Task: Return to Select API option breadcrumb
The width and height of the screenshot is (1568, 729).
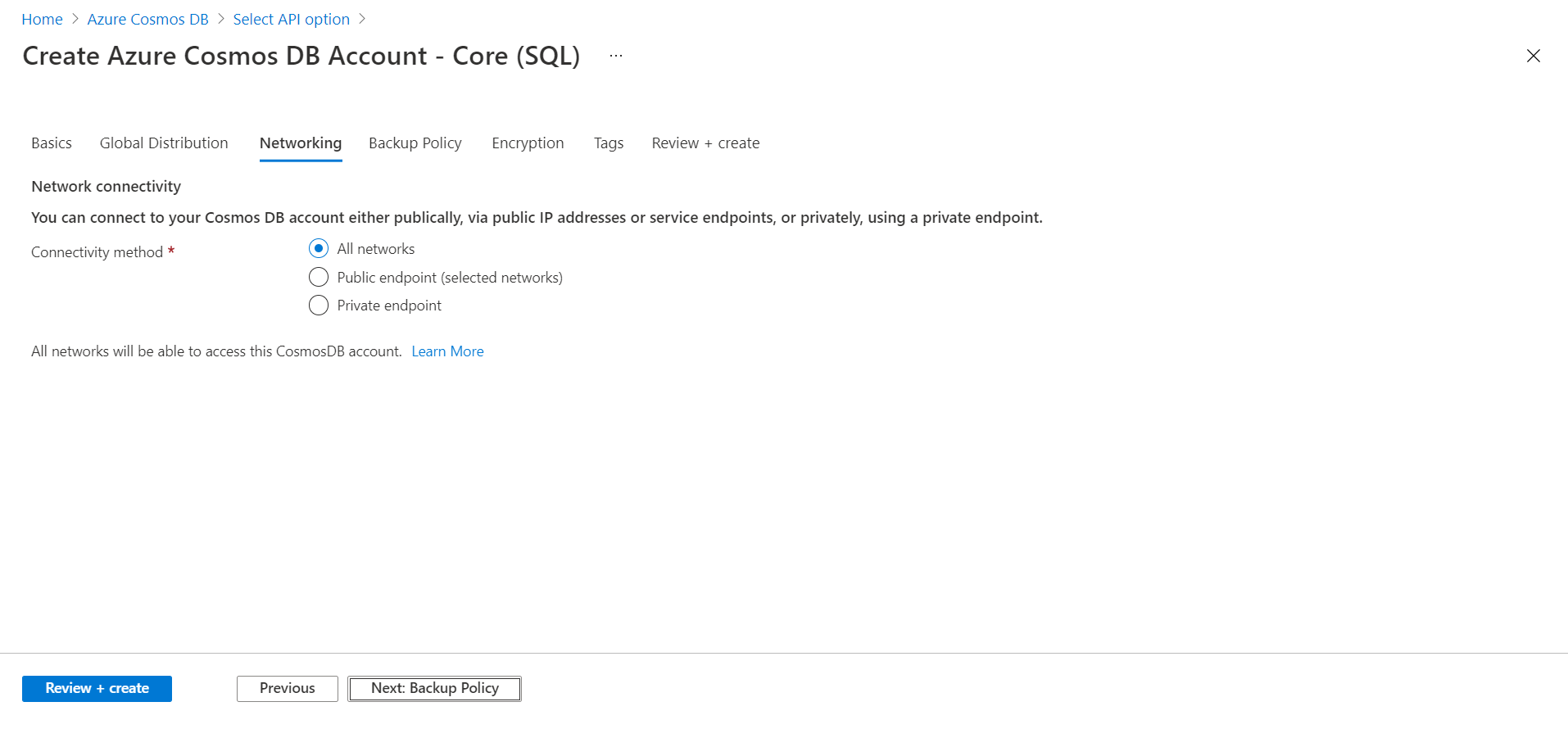Action: click(291, 20)
